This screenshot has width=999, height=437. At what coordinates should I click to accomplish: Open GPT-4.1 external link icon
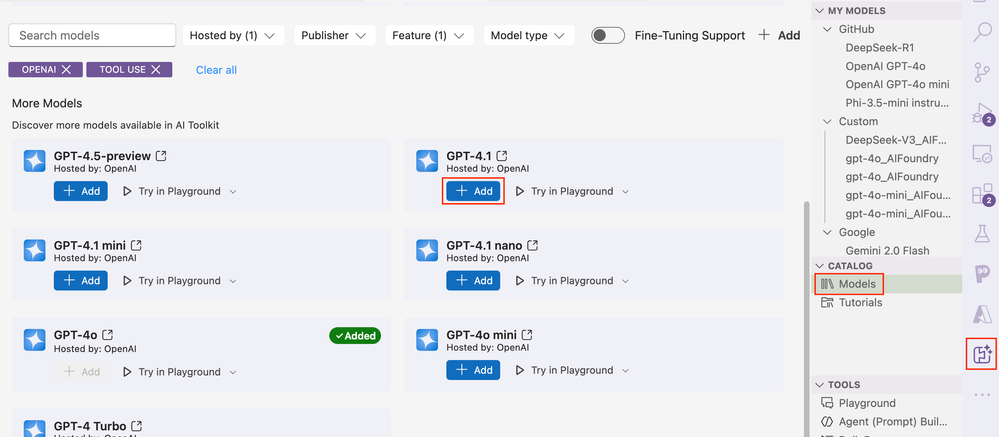(502, 156)
